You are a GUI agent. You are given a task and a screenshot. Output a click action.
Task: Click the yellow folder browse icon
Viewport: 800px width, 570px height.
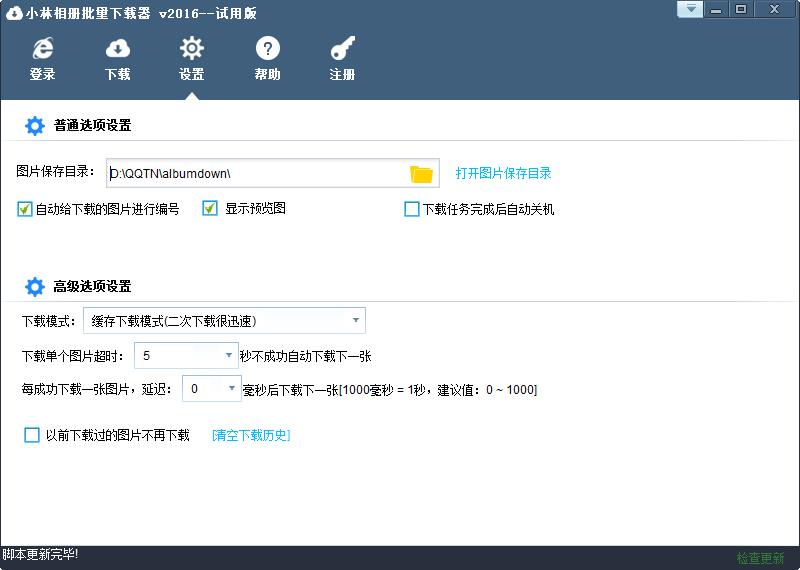click(x=421, y=174)
